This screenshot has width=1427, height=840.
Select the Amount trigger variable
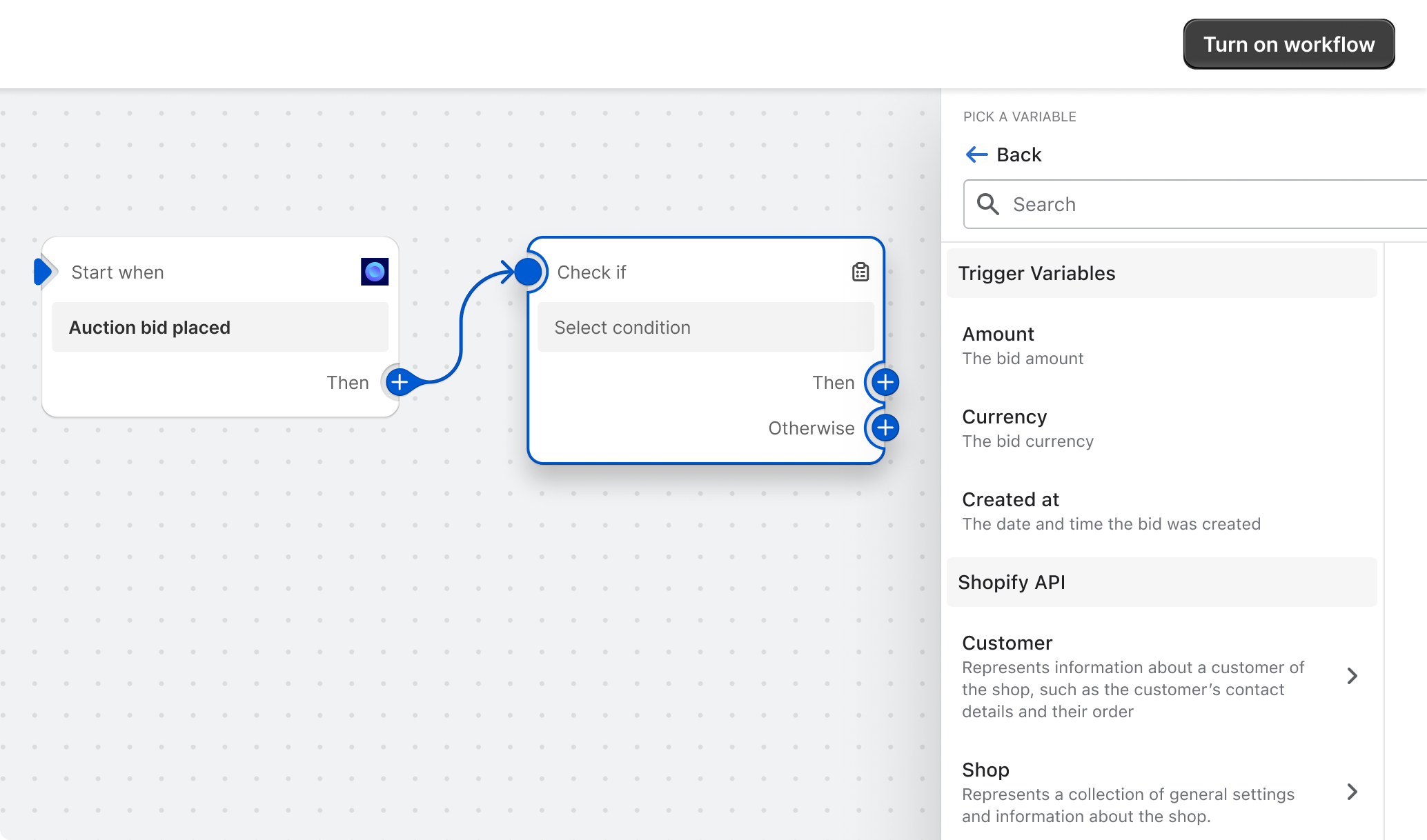point(1162,346)
